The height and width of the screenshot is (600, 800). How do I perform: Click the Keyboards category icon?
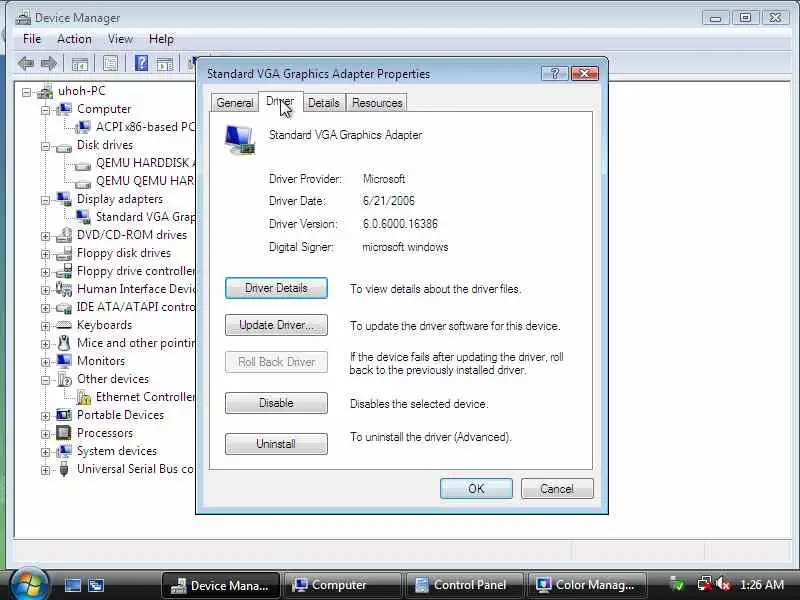[x=64, y=325]
